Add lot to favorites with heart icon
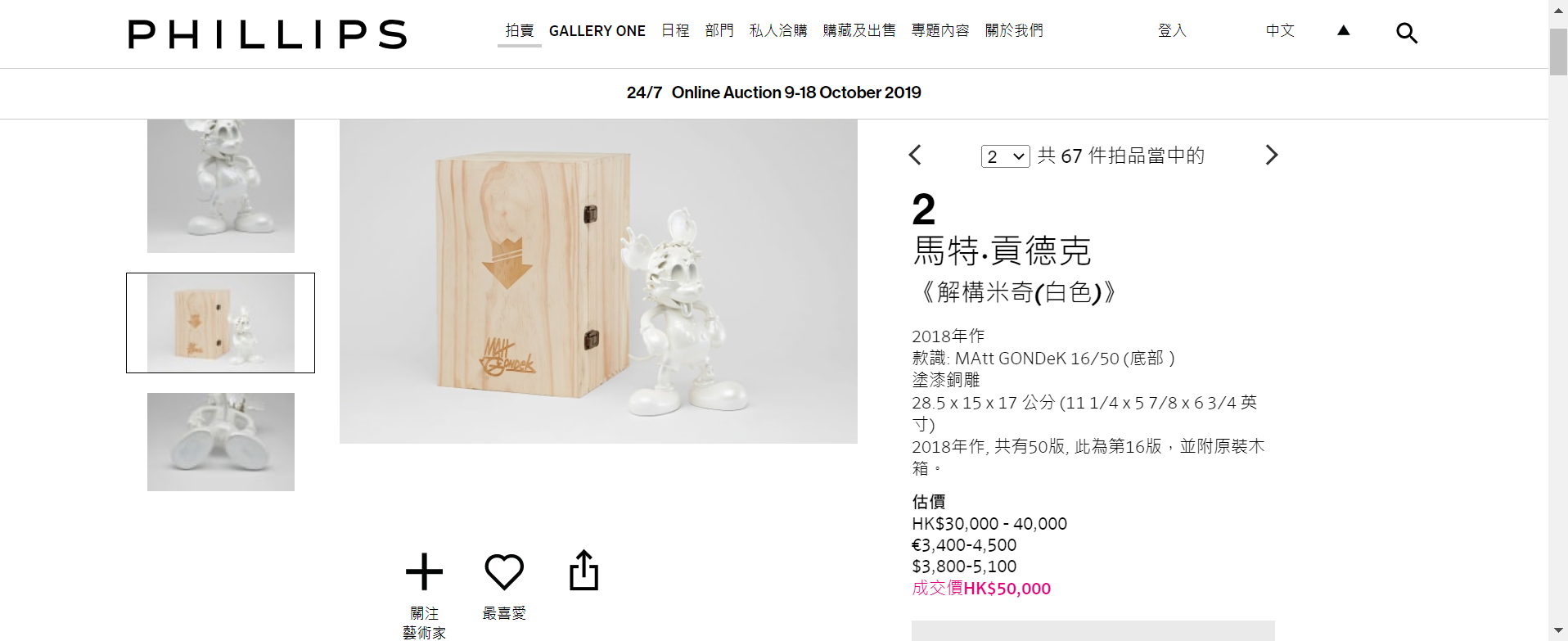The image size is (1568, 641). pyautogui.click(x=504, y=571)
